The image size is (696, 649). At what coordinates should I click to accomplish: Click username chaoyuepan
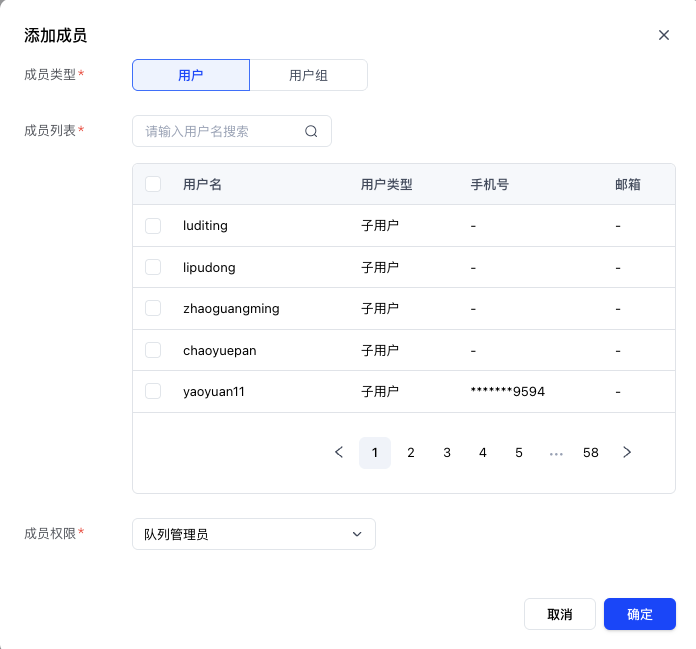click(220, 351)
